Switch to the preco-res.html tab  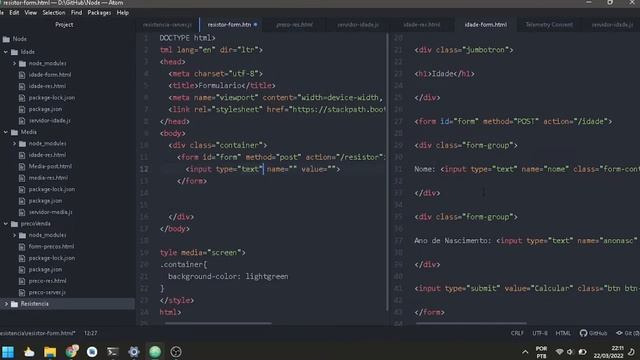tap(294, 24)
